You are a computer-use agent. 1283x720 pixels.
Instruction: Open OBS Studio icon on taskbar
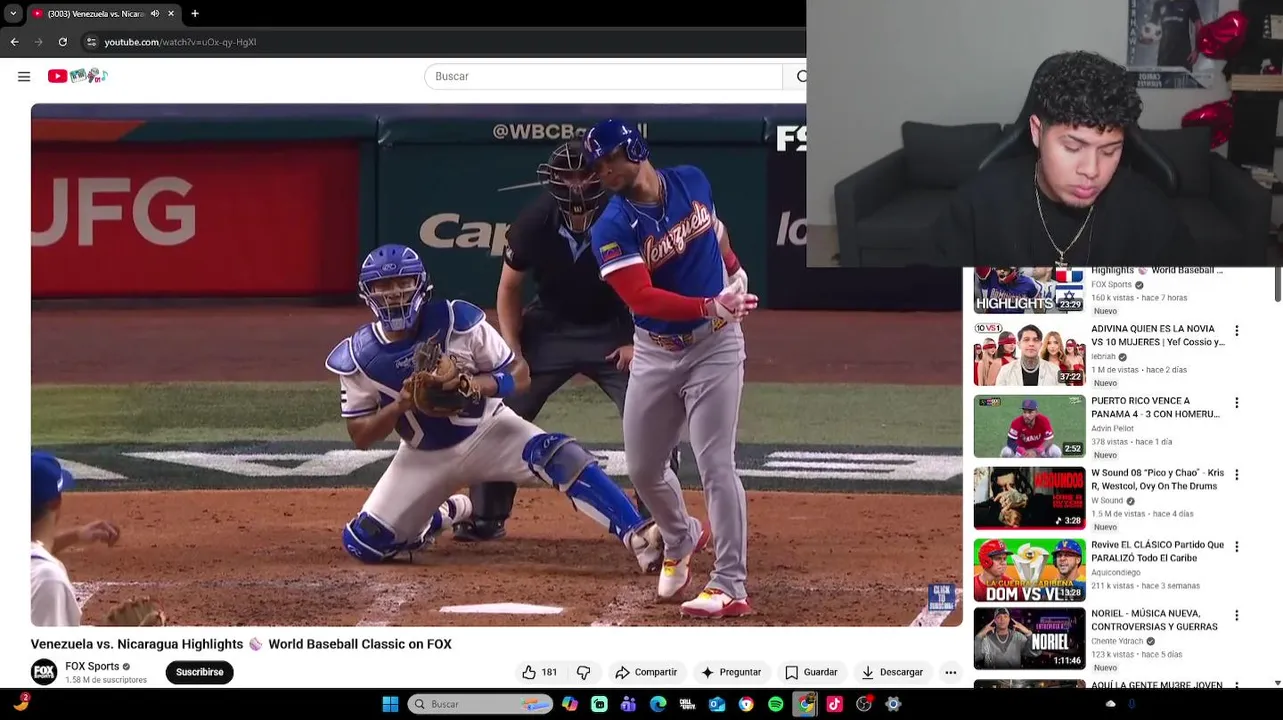tap(864, 704)
